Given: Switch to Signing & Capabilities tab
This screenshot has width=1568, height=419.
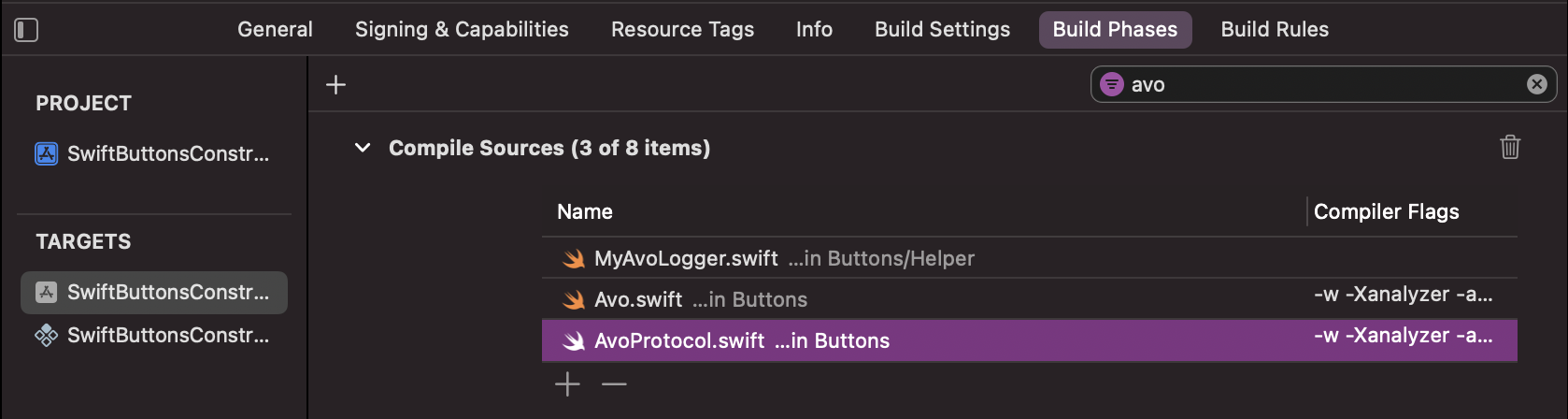Looking at the screenshot, I should click(x=462, y=30).
